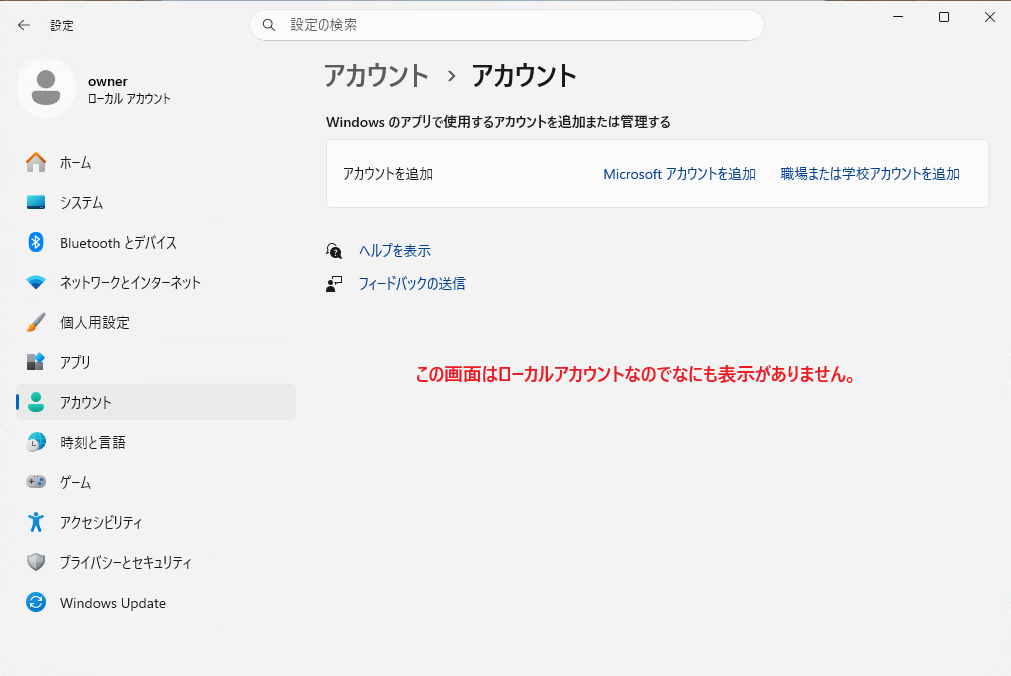Open システム settings page

[x=156, y=203]
